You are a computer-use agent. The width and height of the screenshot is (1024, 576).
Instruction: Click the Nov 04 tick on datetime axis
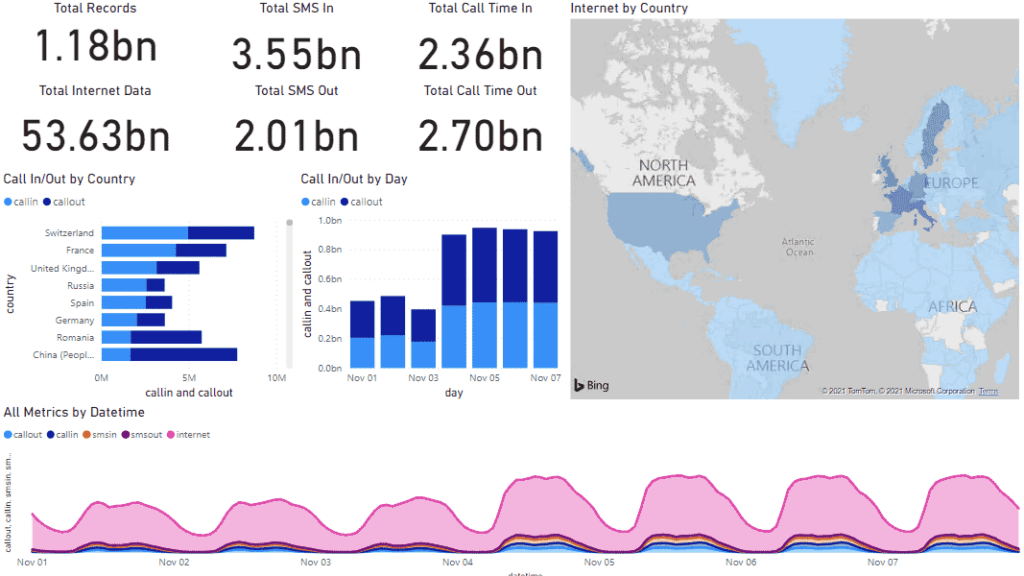tap(457, 562)
